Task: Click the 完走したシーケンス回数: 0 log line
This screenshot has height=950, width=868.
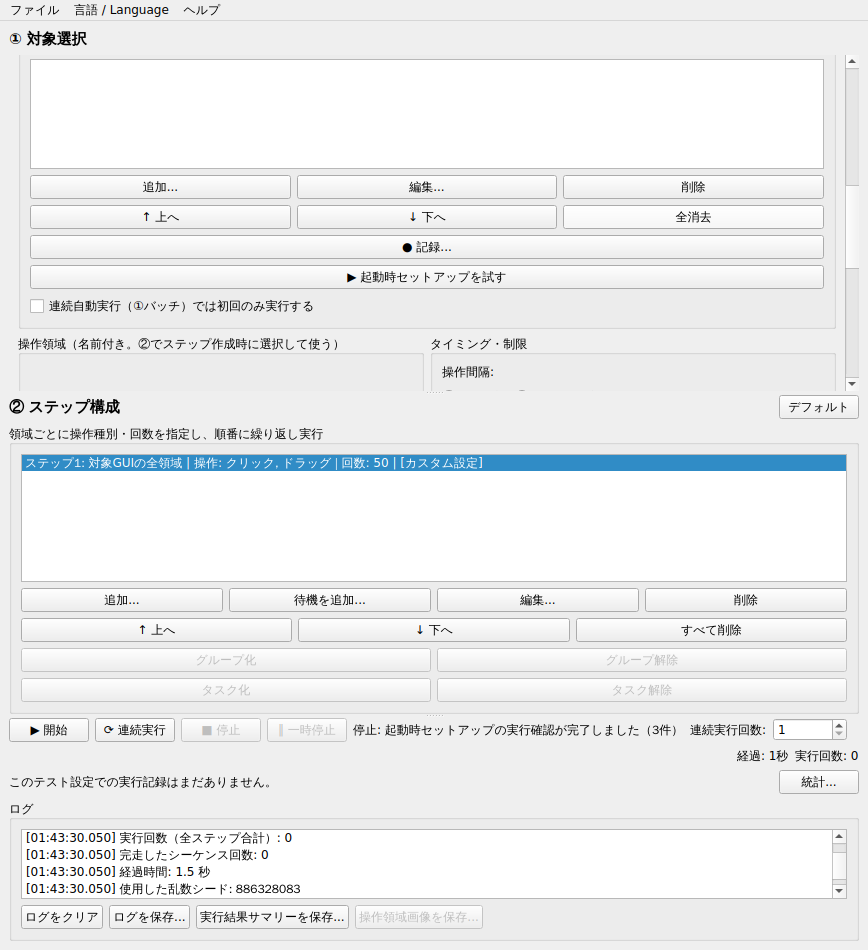Action: pos(147,855)
